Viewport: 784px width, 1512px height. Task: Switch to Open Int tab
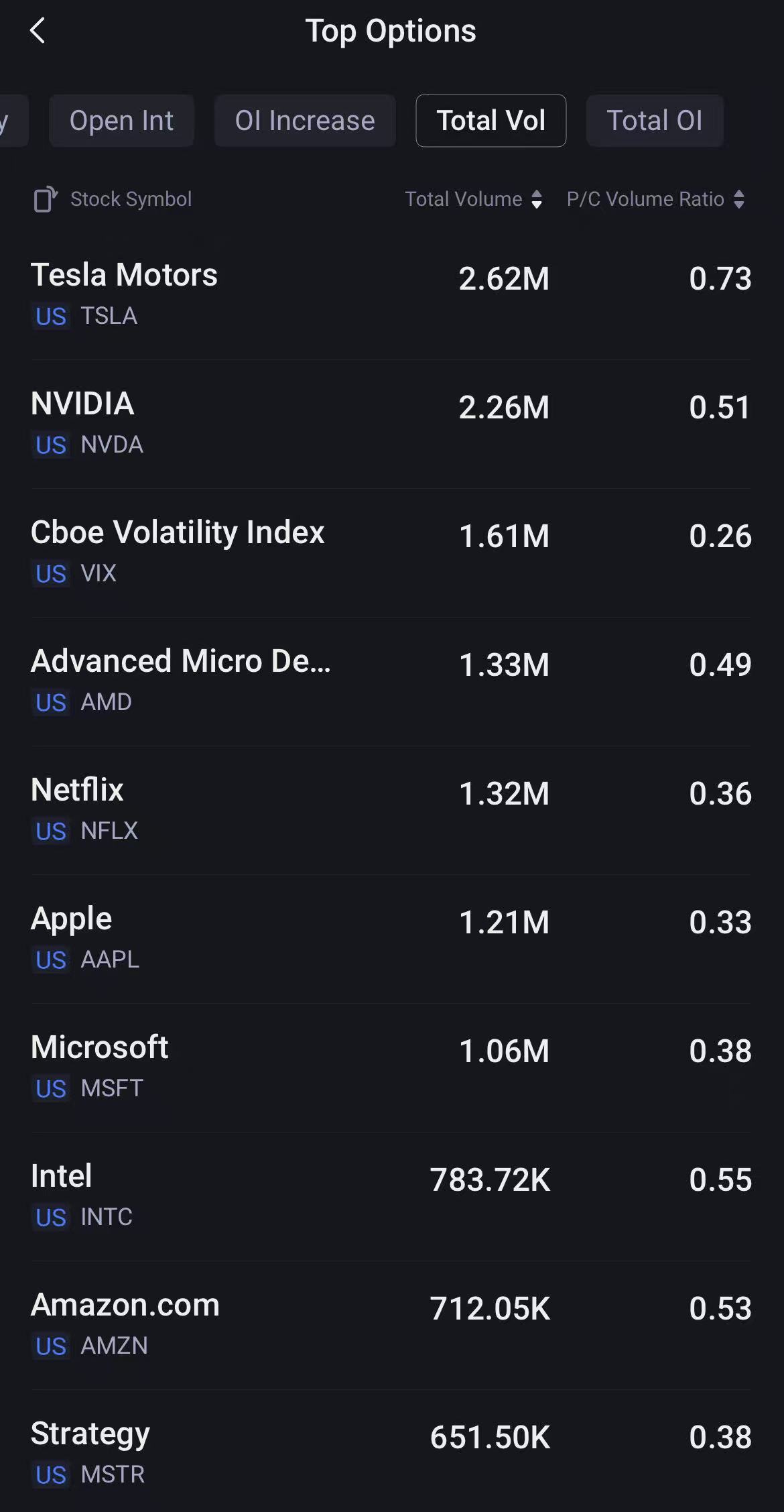pos(121,121)
